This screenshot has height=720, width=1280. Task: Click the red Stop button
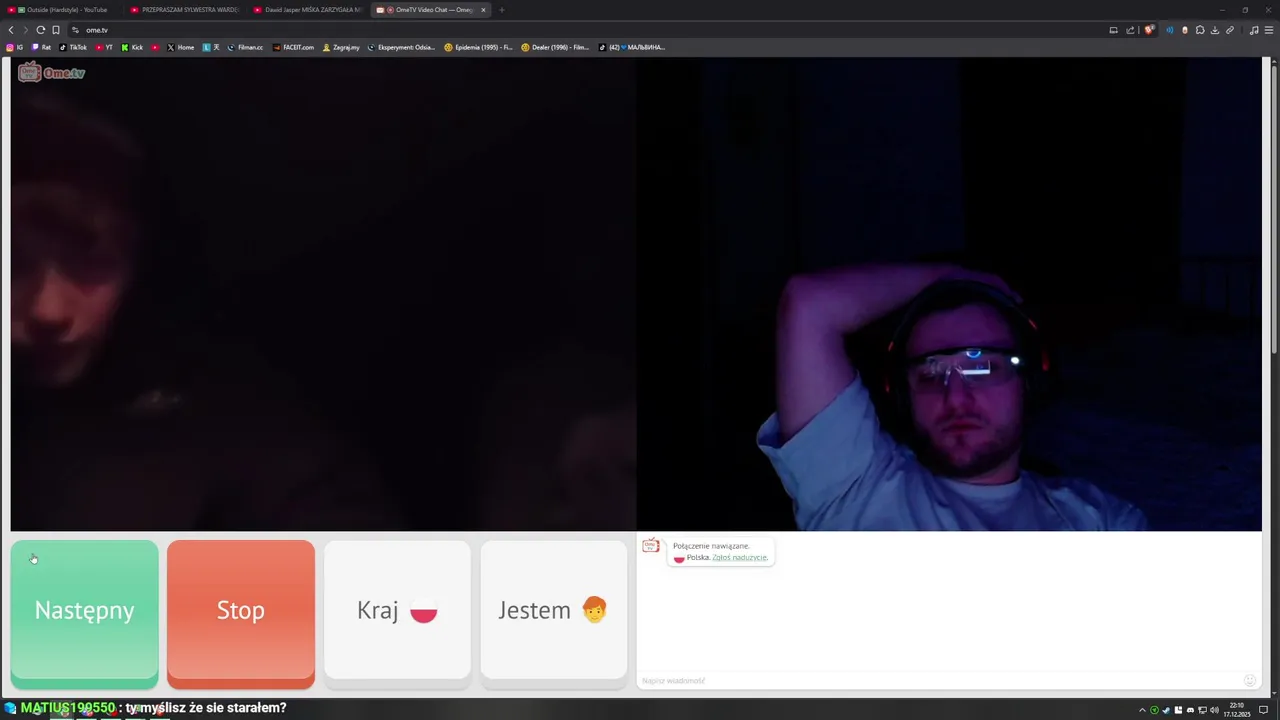pyautogui.click(x=240, y=613)
